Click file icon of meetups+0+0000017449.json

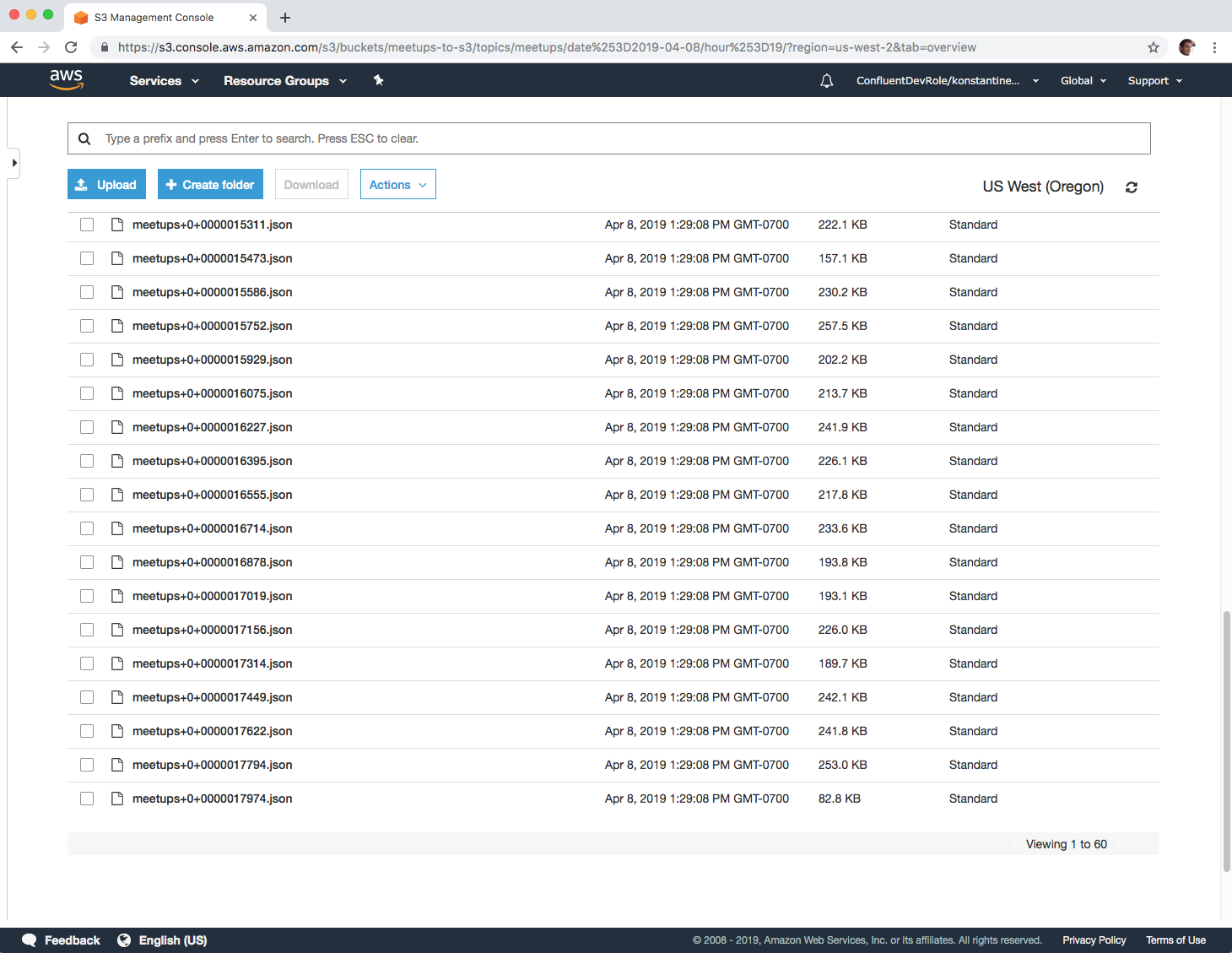click(117, 697)
